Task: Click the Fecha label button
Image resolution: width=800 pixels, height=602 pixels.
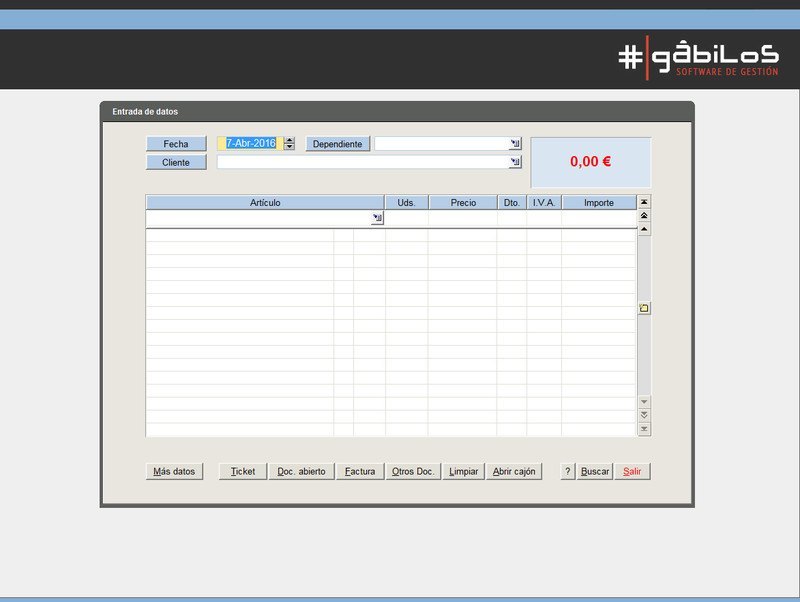Action: point(176,144)
